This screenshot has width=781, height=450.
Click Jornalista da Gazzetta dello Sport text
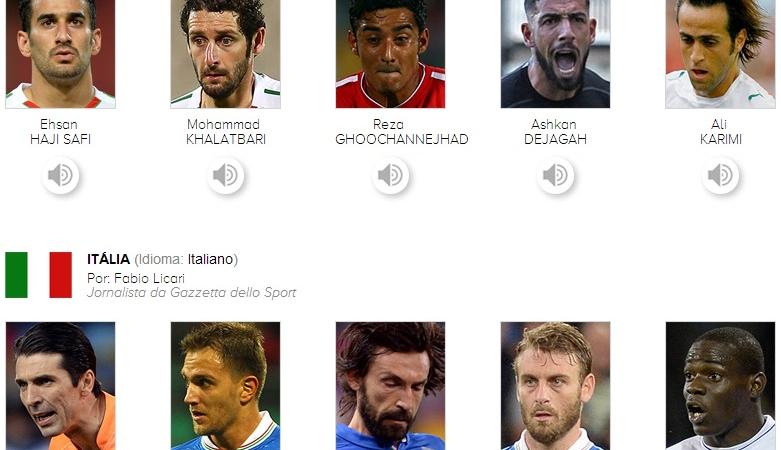coord(191,293)
